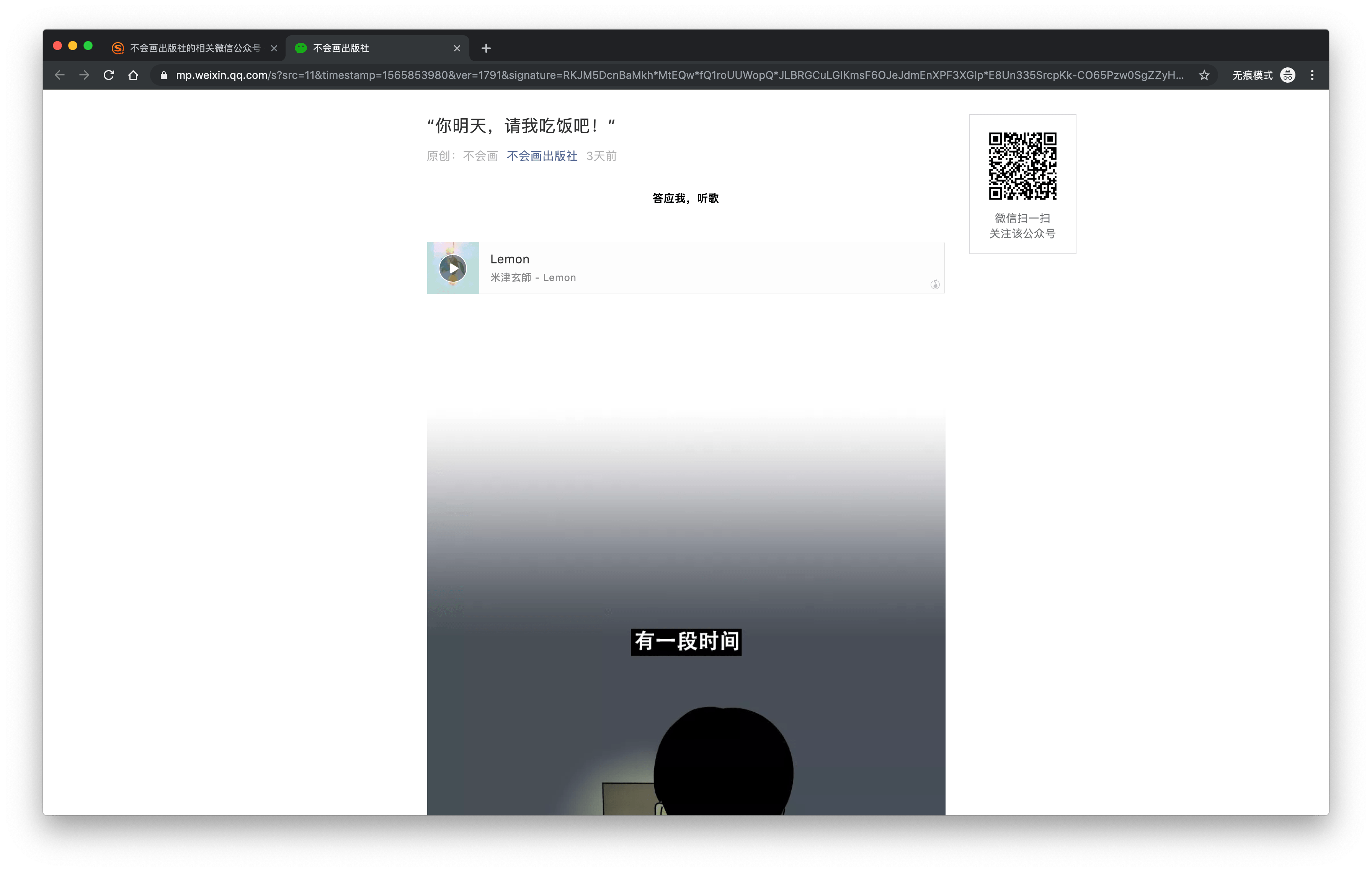Viewport: 1372px width, 872px height.
Task: Open the Chrome three-dot menu
Action: [x=1312, y=75]
